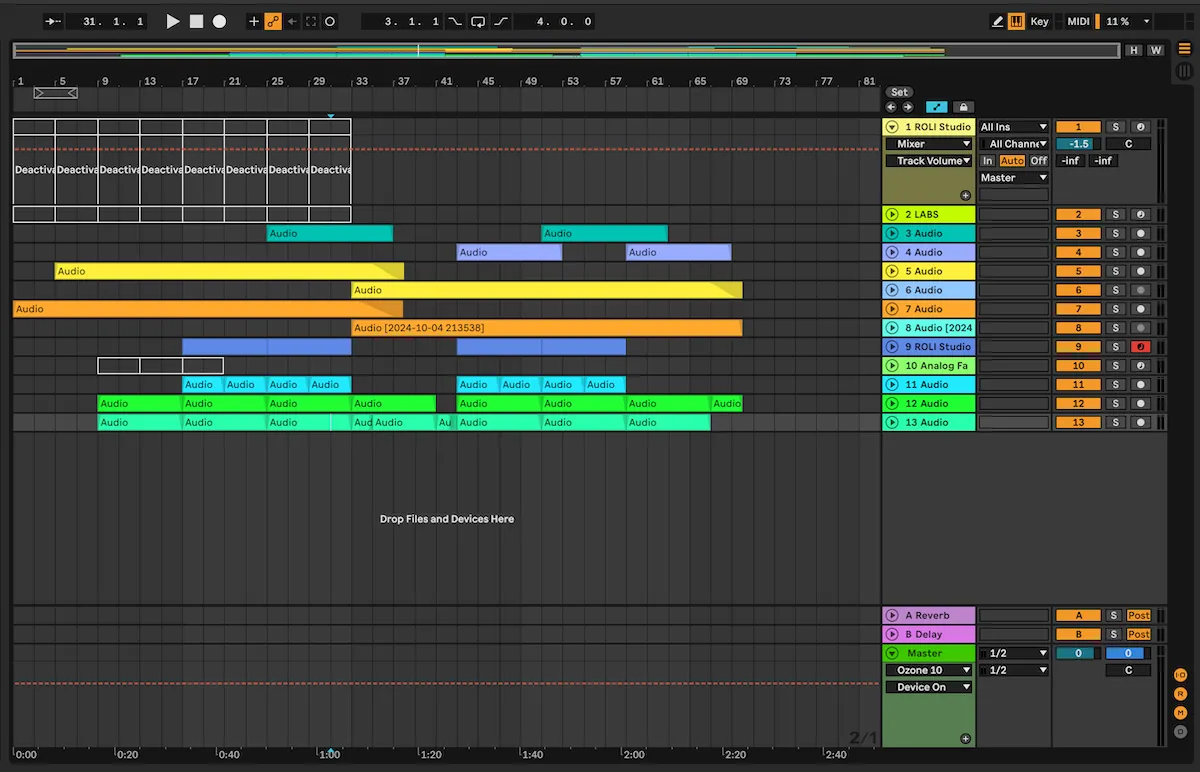The image size is (1200, 772).
Task: Click the W optimize width button
Action: (x=1156, y=50)
